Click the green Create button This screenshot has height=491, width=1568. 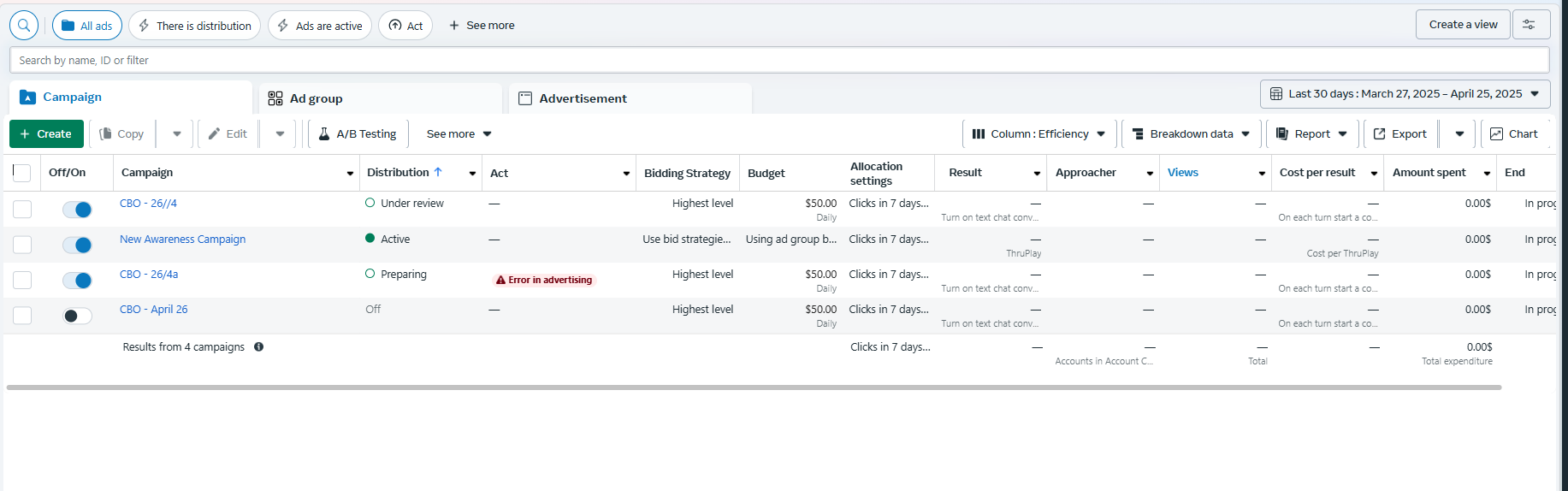click(46, 134)
